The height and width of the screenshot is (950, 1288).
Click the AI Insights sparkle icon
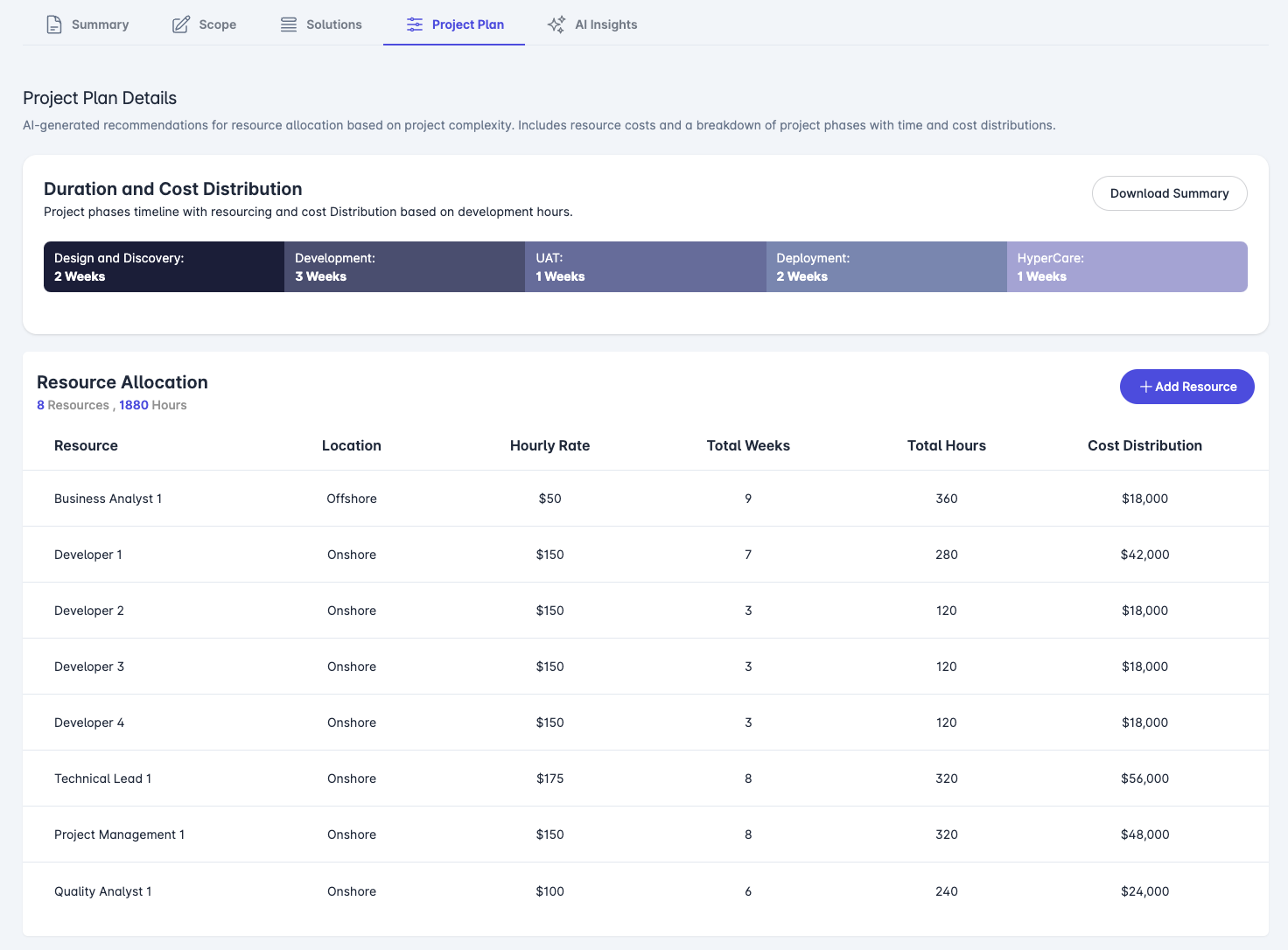pyautogui.click(x=556, y=24)
